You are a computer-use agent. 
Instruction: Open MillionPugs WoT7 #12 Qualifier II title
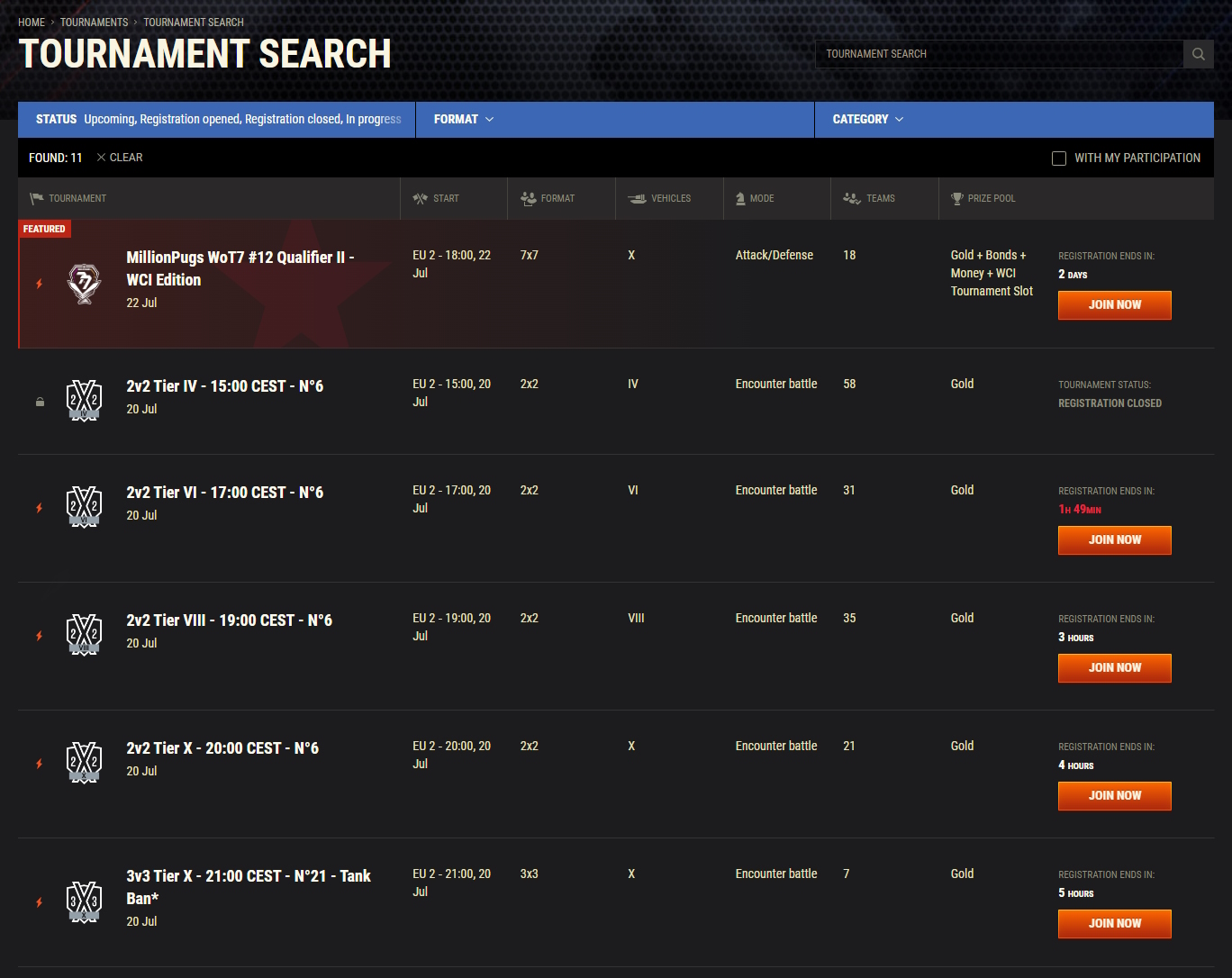coord(240,268)
